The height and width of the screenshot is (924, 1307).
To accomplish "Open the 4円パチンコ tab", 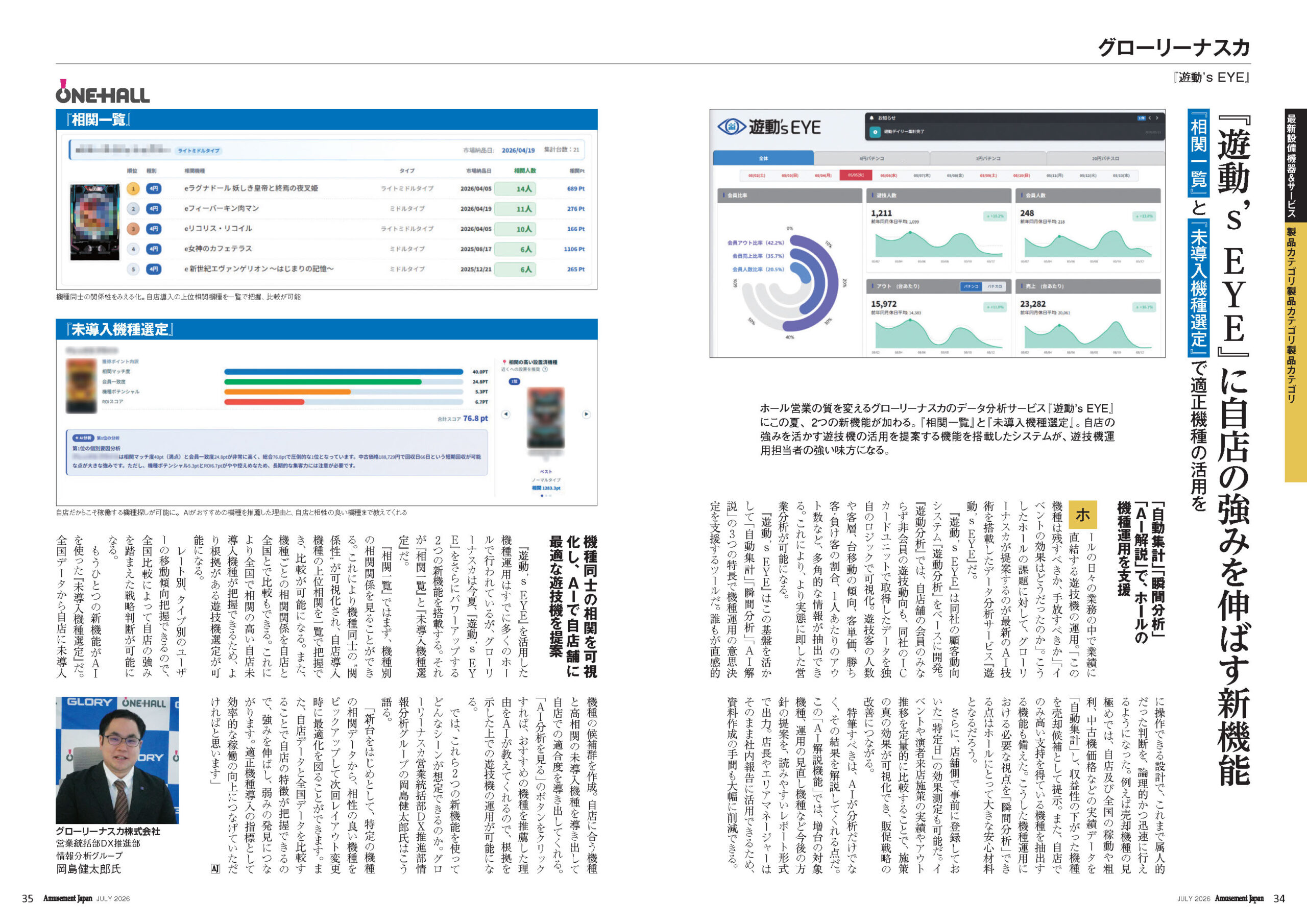I will [x=872, y=158].
